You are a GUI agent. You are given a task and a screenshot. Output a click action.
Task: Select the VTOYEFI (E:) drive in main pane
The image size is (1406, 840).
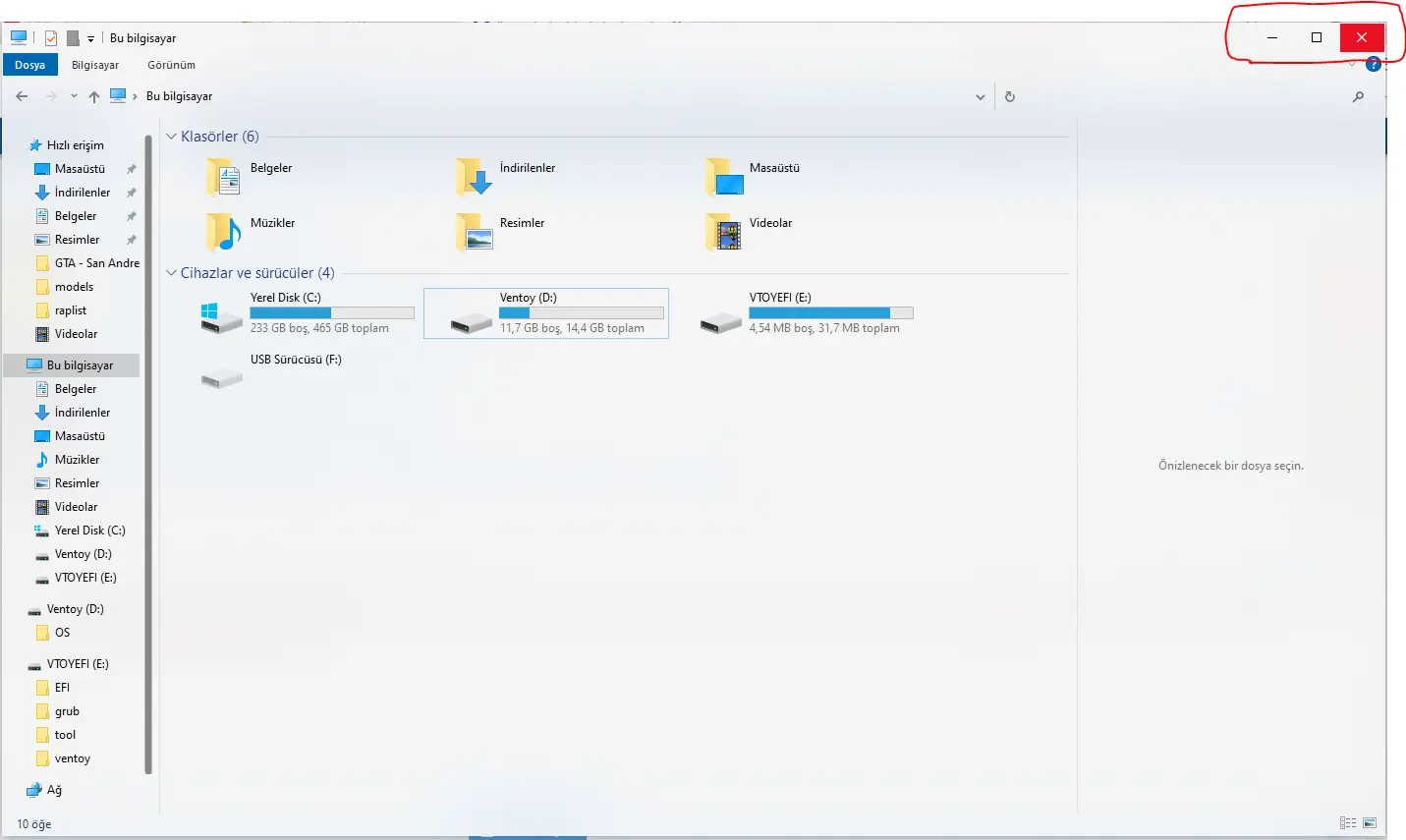[x=806, y=313]
